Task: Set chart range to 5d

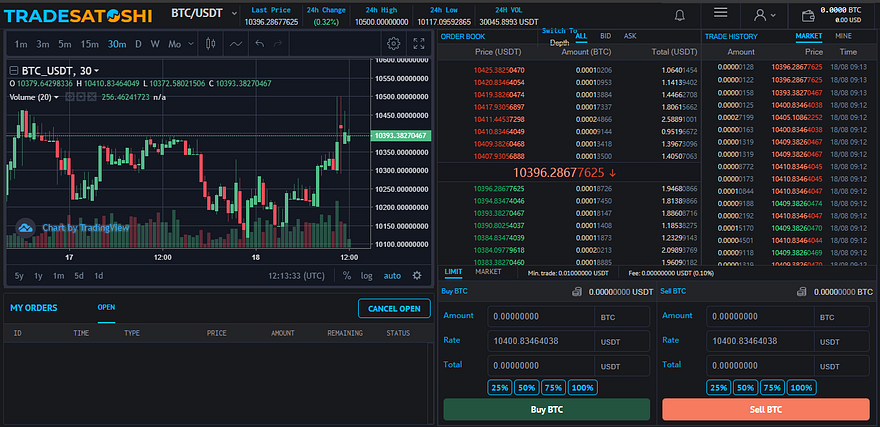Action: coord(79,276)
